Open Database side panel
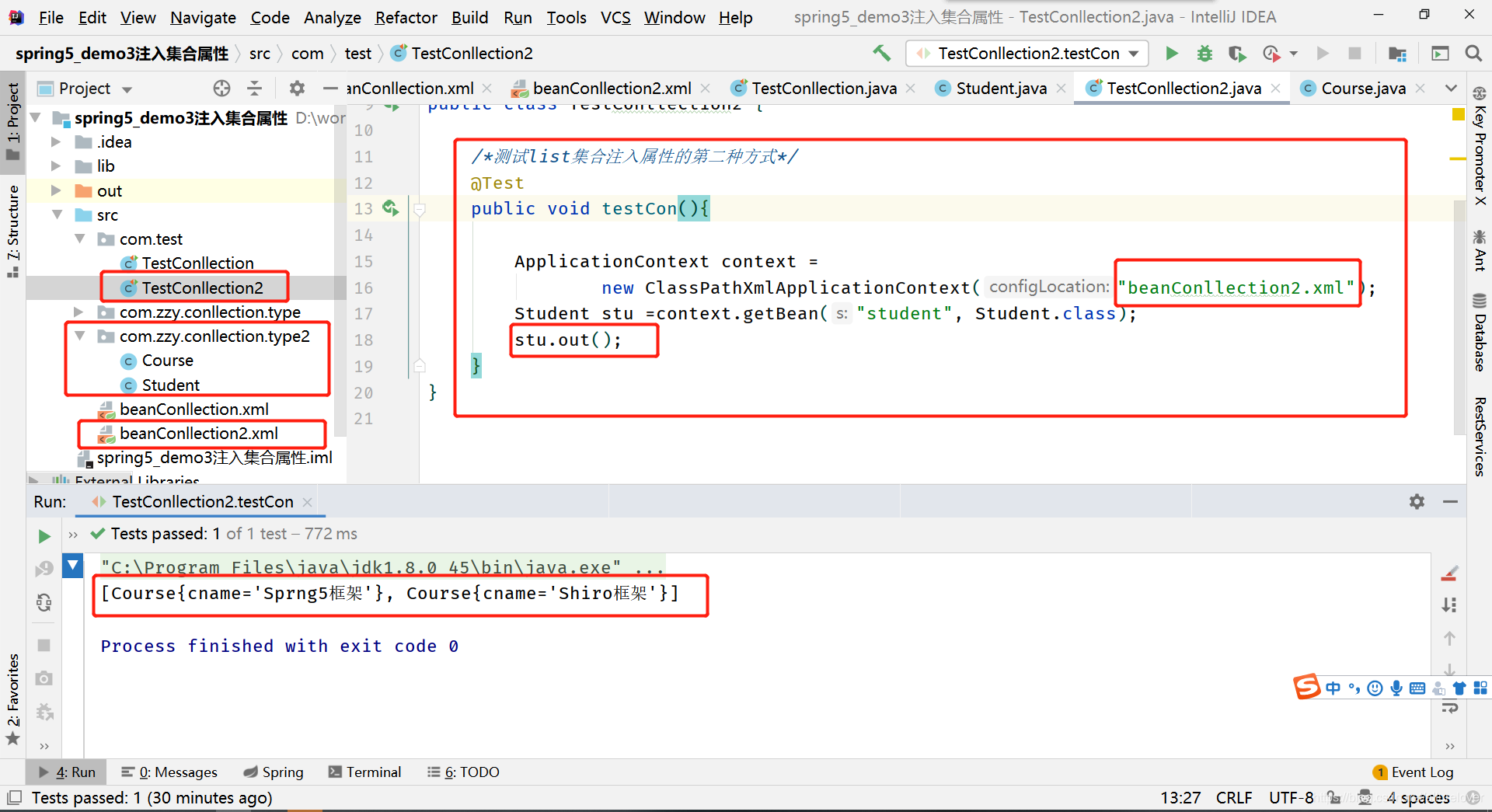Image resolution: width=1492 pixels, height=812 pixels. 1480,332
